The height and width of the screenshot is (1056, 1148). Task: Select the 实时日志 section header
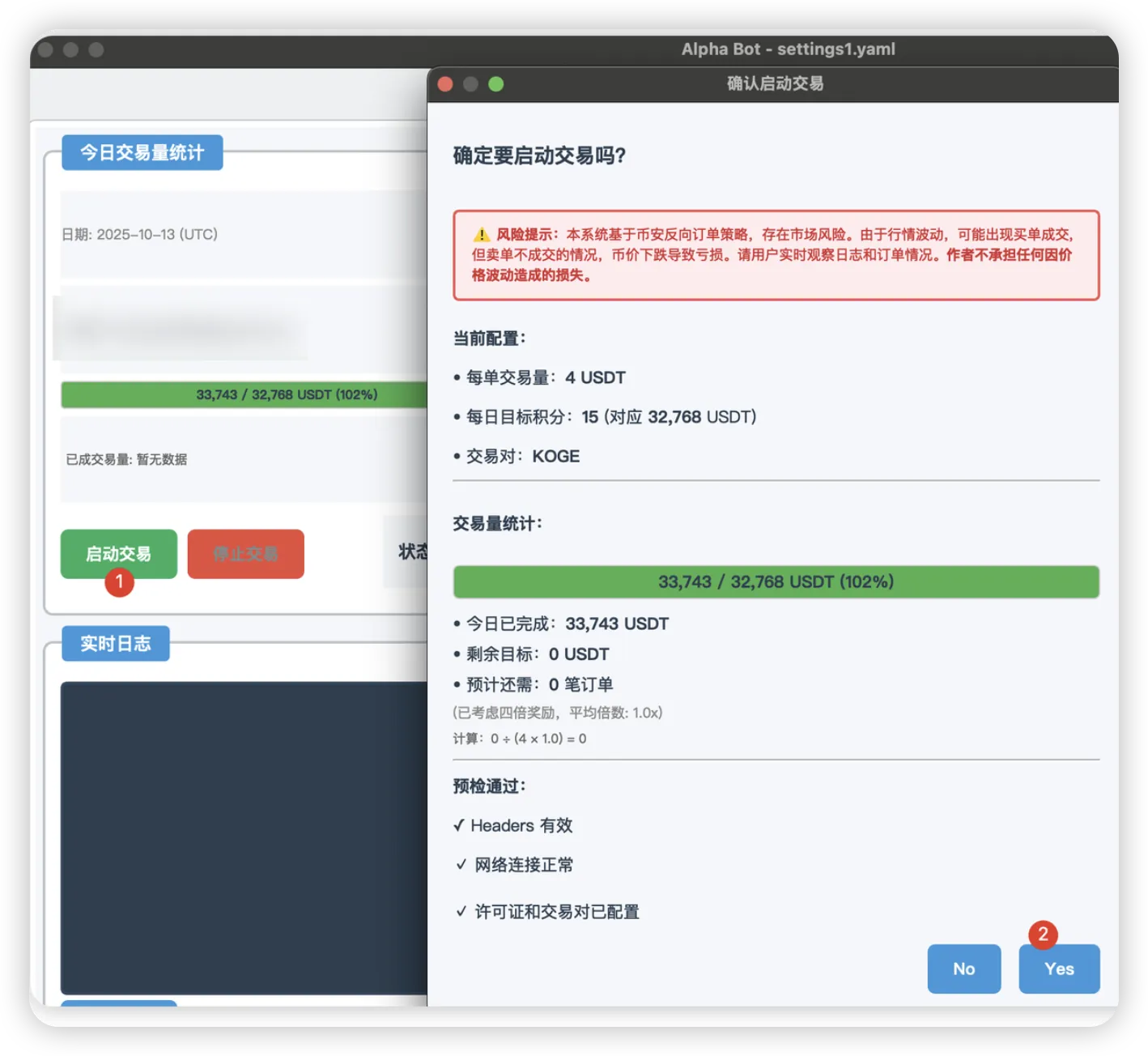point(116,644)
